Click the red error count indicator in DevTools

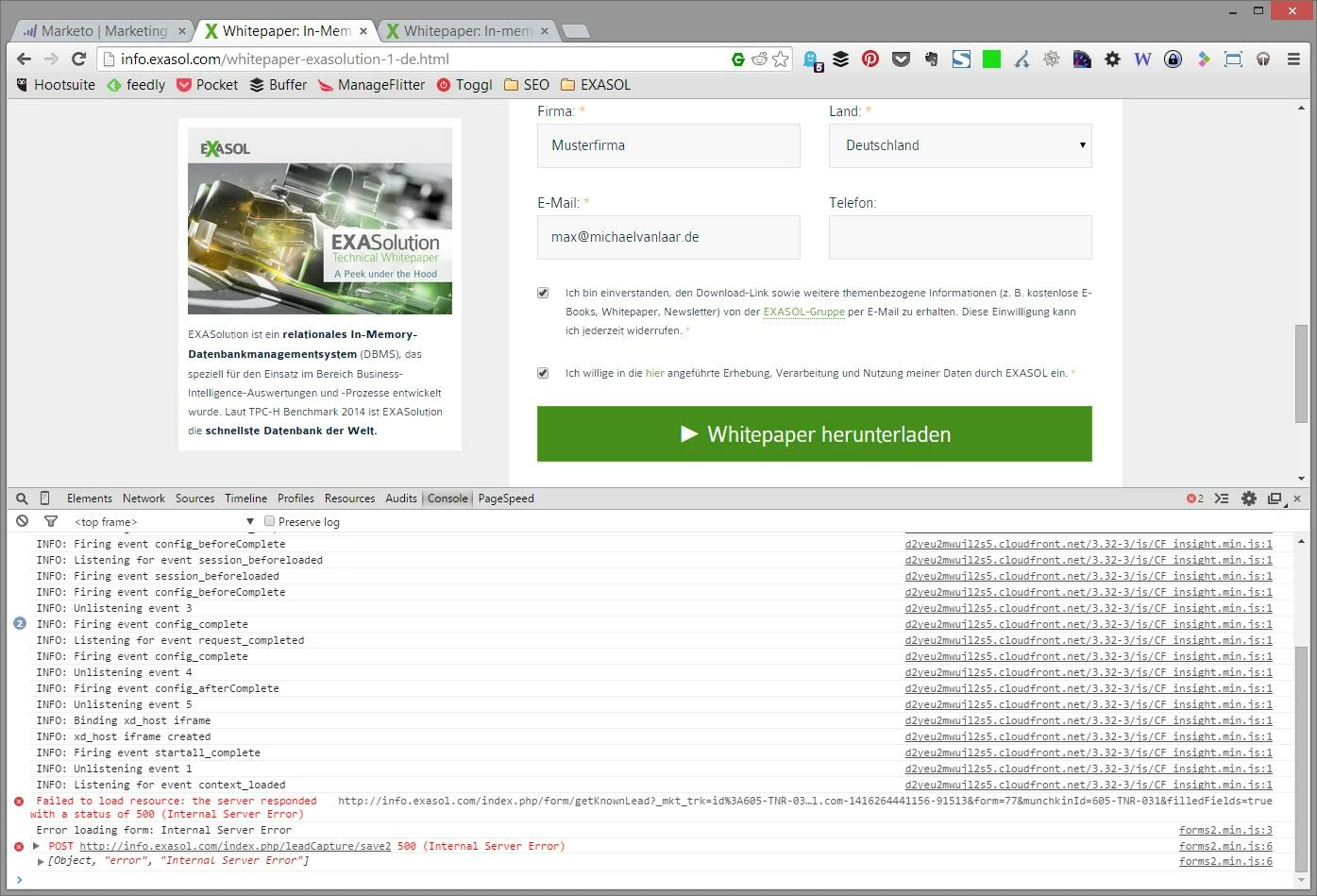(1194, 499)
